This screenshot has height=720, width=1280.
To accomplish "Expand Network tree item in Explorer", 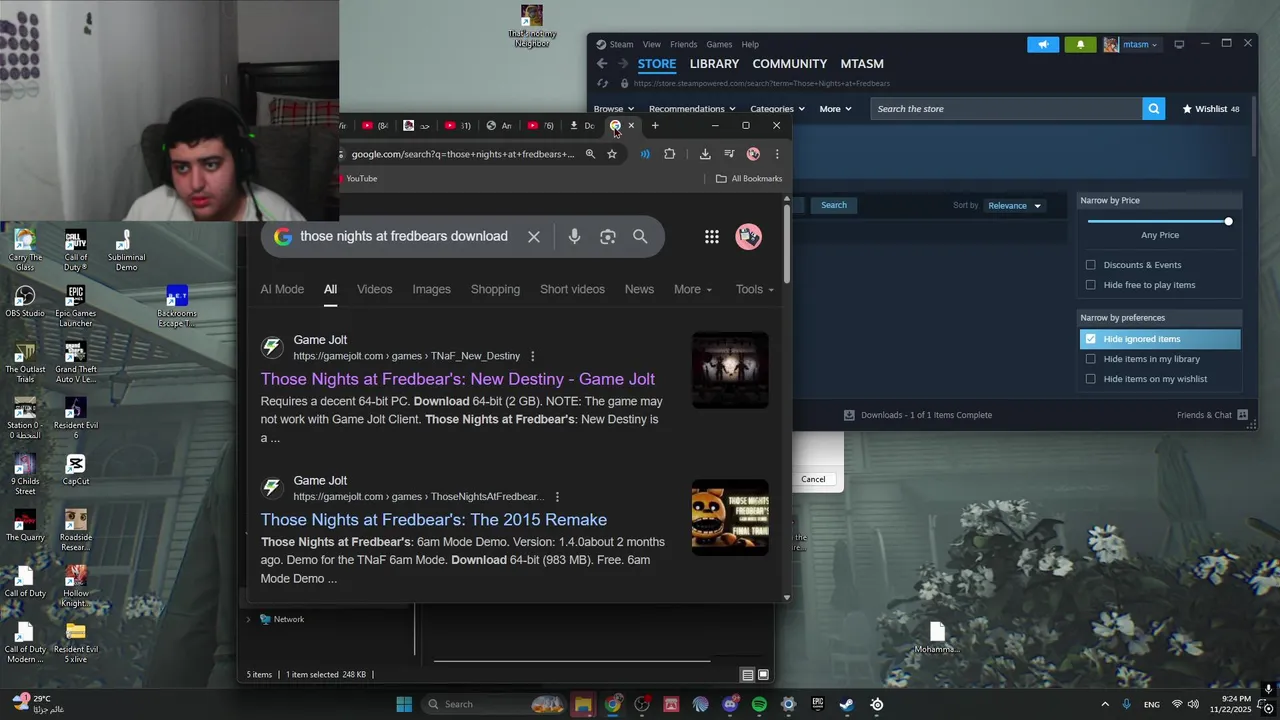I will tap(249, 620).
